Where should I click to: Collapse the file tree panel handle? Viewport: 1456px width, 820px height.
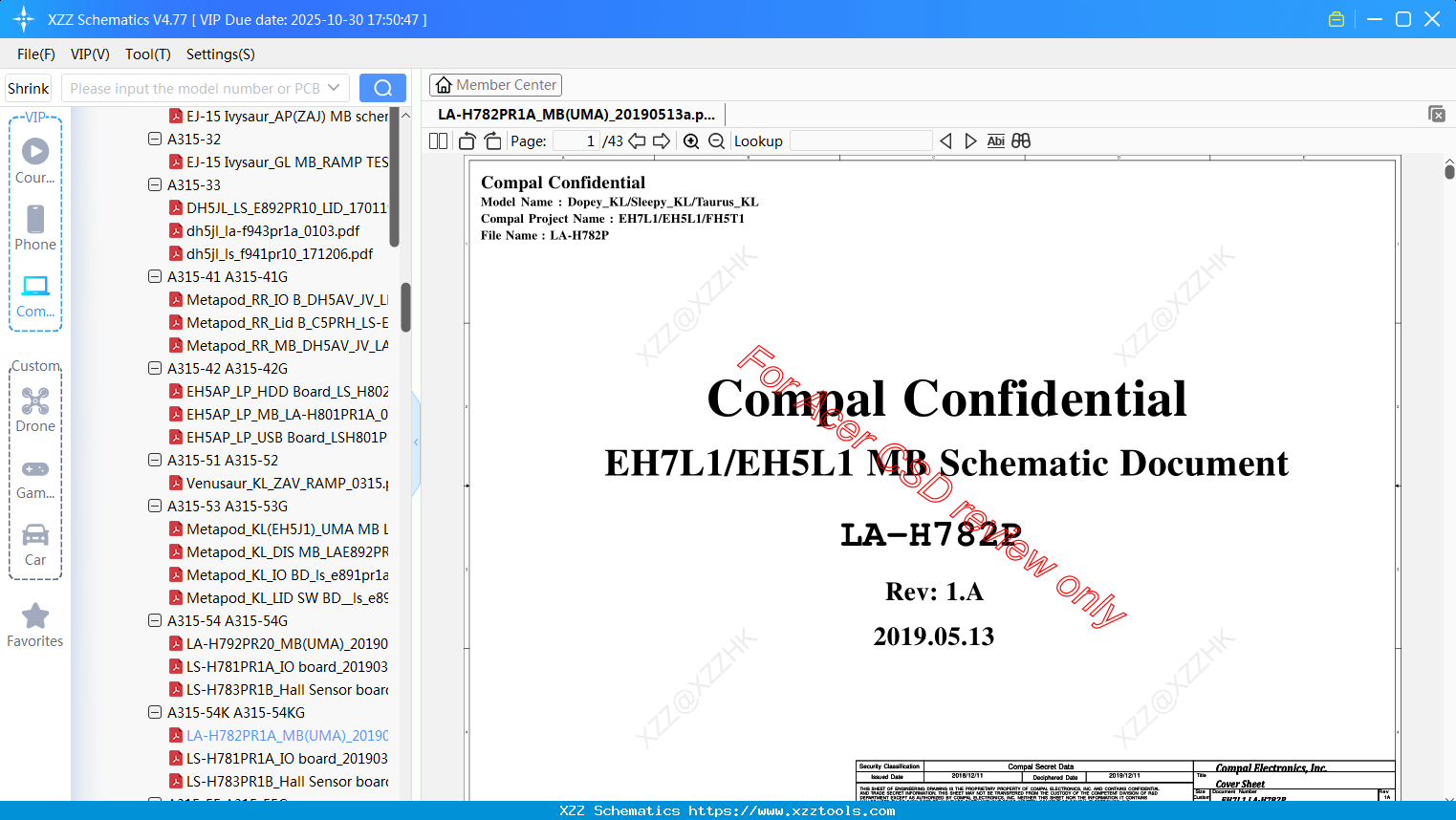click(x=416, y=442)
